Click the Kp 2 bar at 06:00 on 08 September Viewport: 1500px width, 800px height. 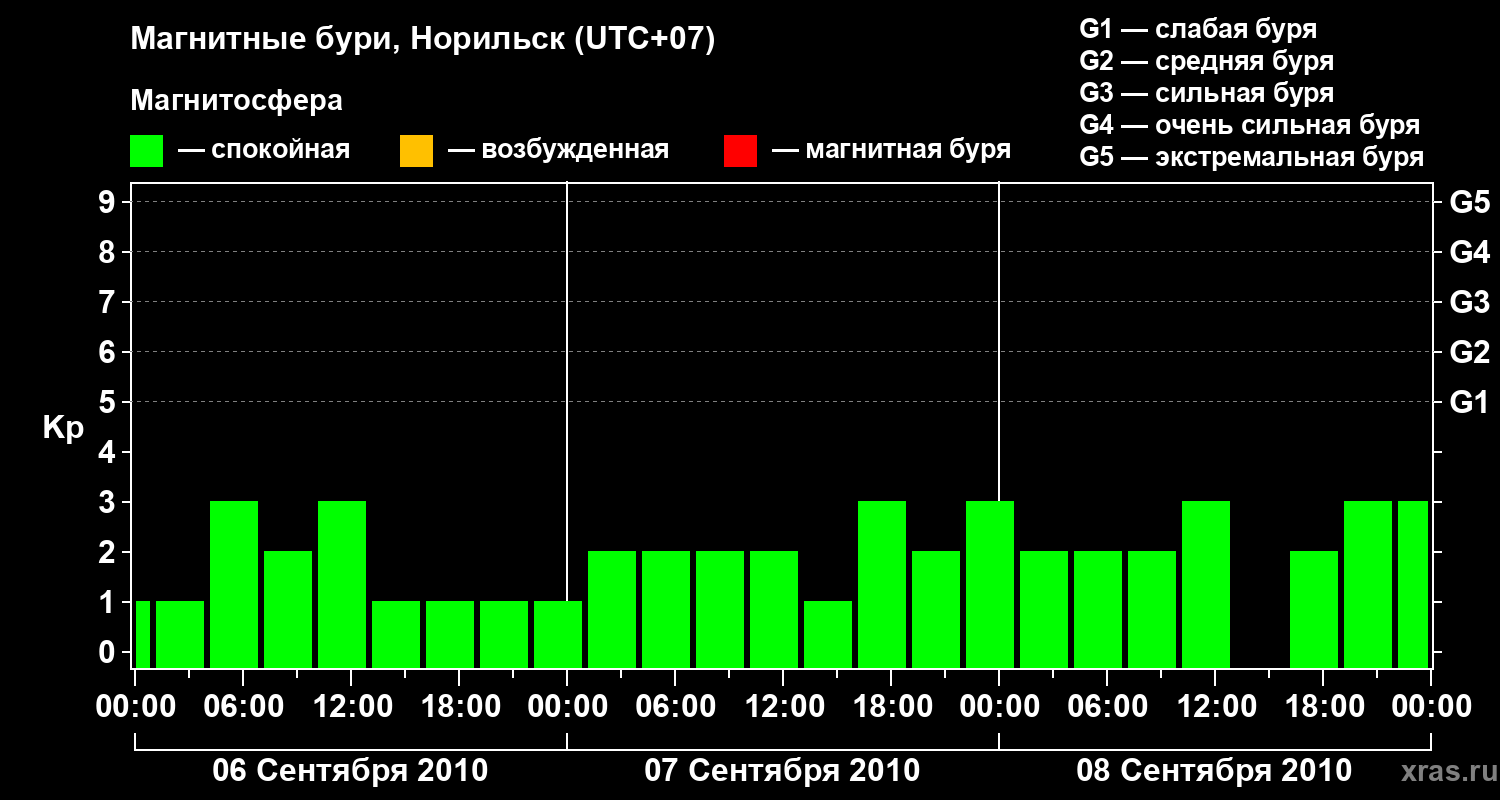[x=1098, y=609]
